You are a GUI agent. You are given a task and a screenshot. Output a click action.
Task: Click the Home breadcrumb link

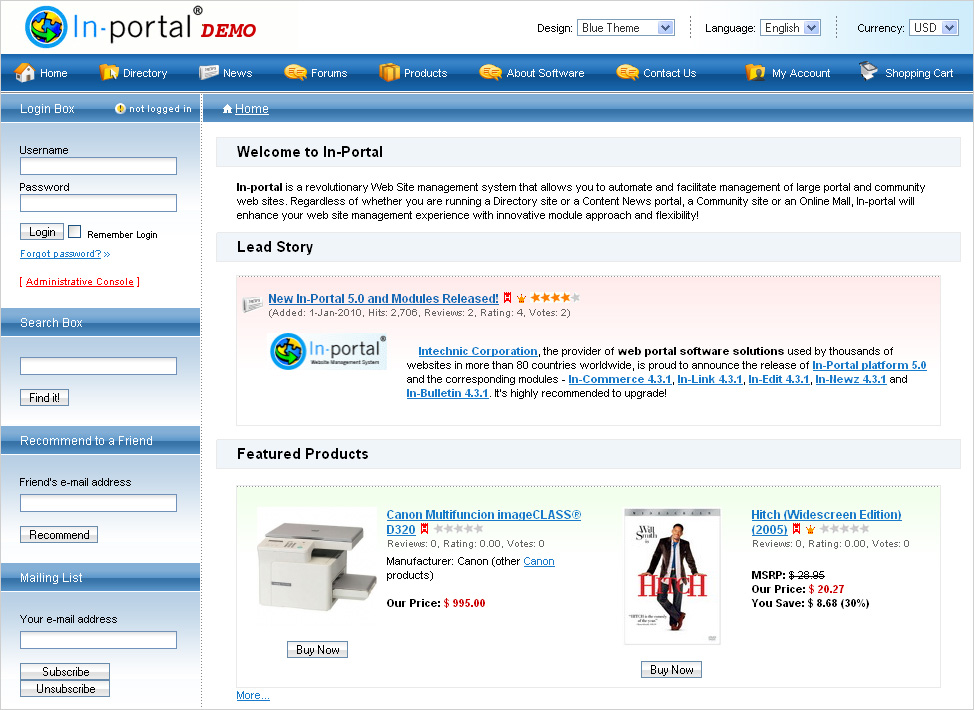point(252,109)
